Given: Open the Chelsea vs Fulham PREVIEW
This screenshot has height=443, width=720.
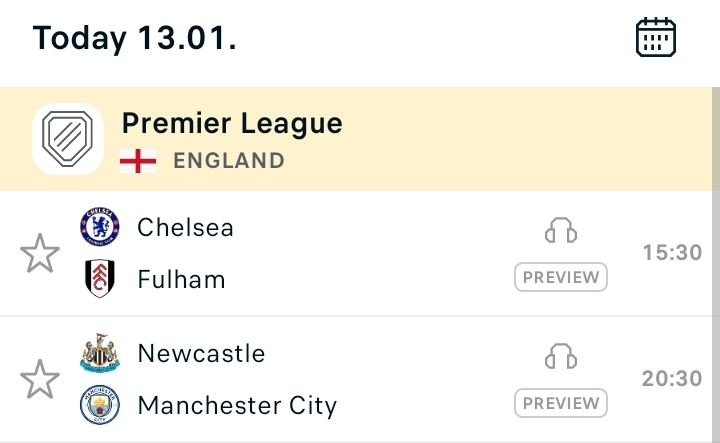Looking at the screenshot, I should point(561,277).
